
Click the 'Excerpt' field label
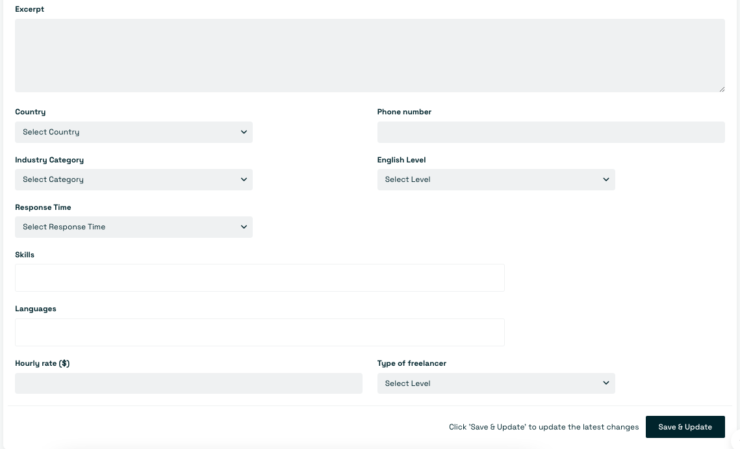click(29, 9)
